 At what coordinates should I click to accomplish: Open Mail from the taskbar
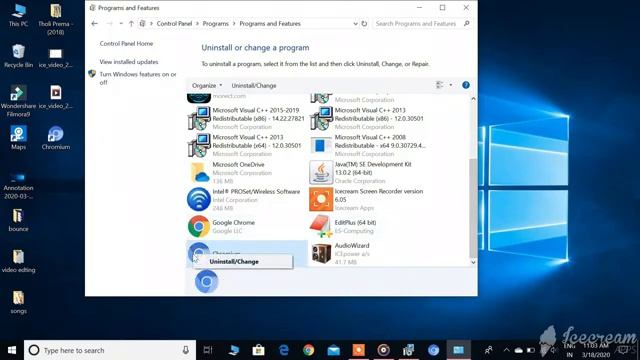click(x=333, y=350)
